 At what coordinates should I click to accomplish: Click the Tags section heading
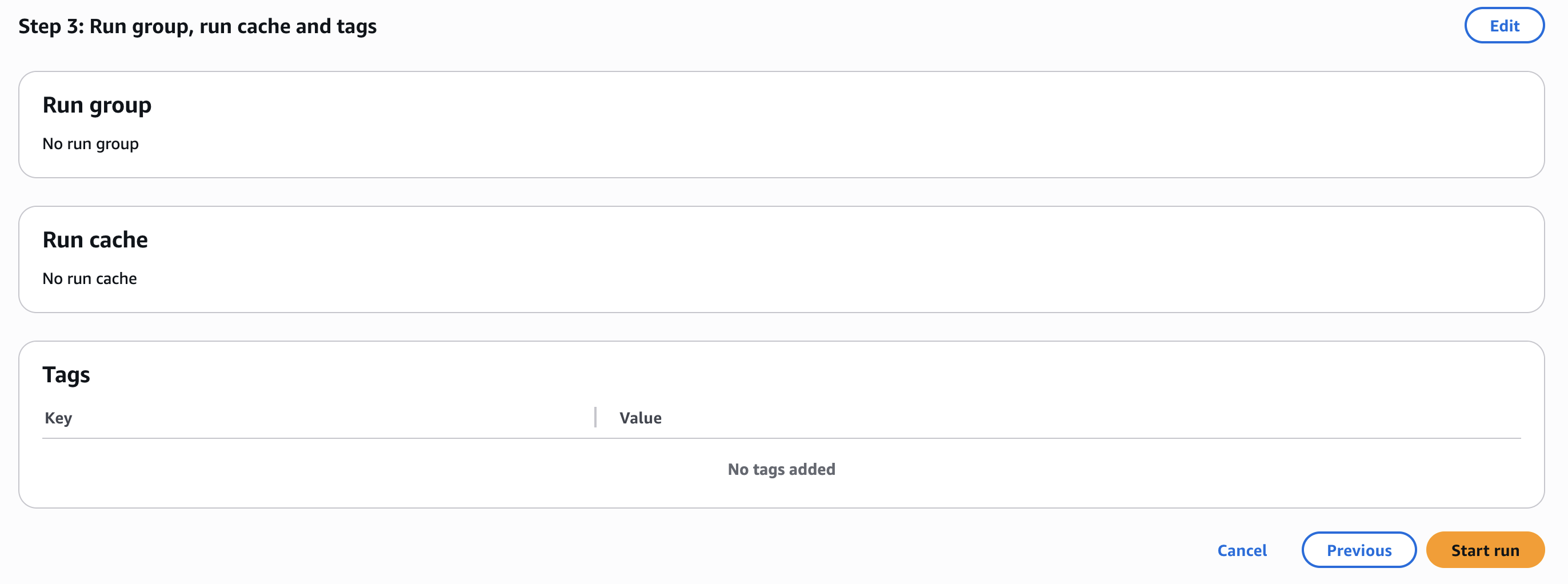[66, 374]
